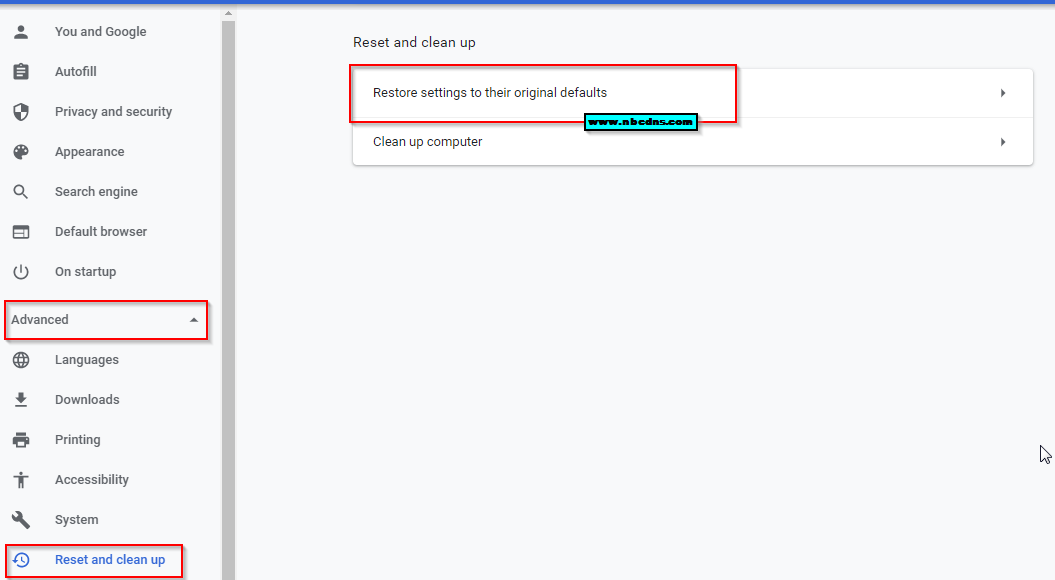Select the Appearance palette icon
Image resolution: width=1055 pixels, height=580 pixels.
pyautogui.click(x=21, y=152)
